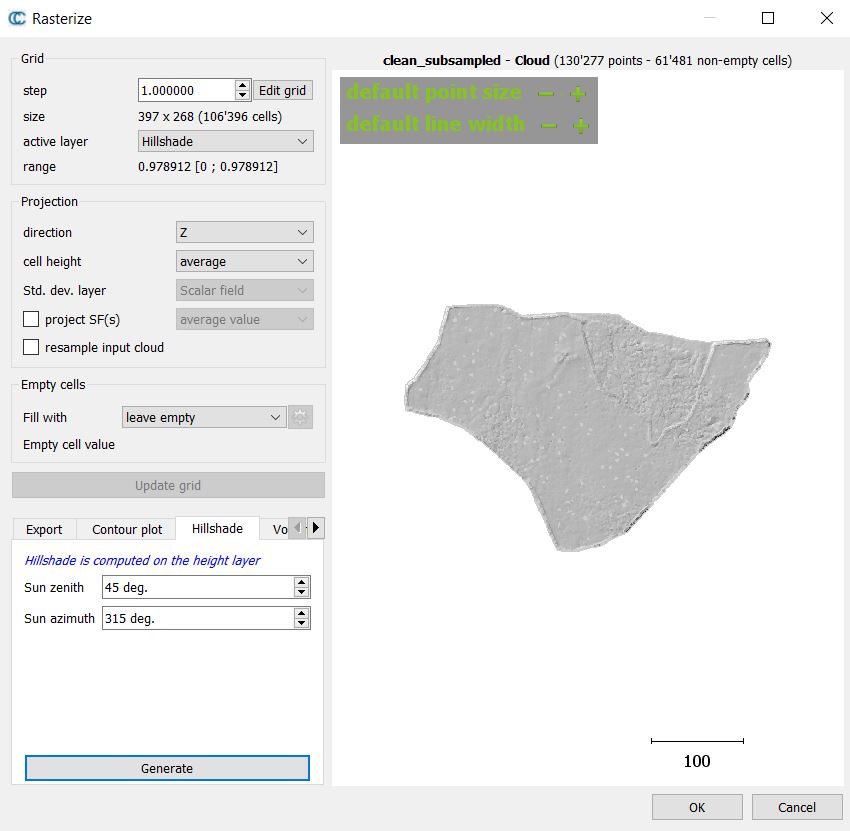Enable the project SF(s) checkbox
The image size is (850, 831).
[x=29, y=319]
